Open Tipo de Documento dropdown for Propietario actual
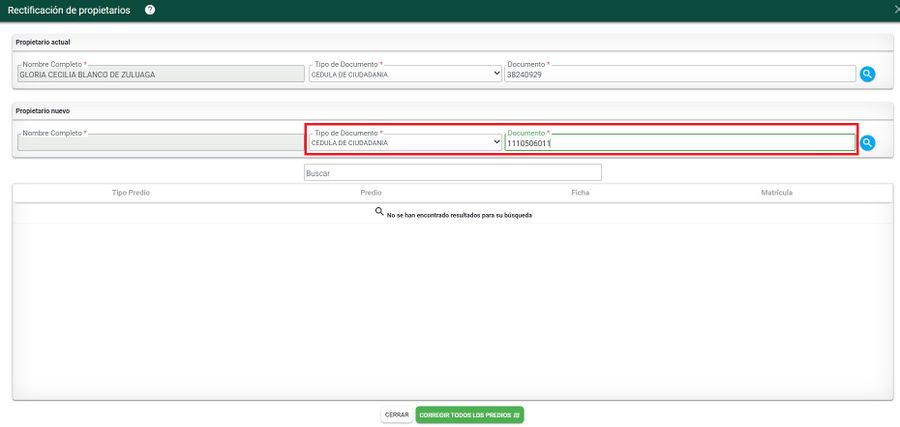900x427 pixels. pos(404,74)
